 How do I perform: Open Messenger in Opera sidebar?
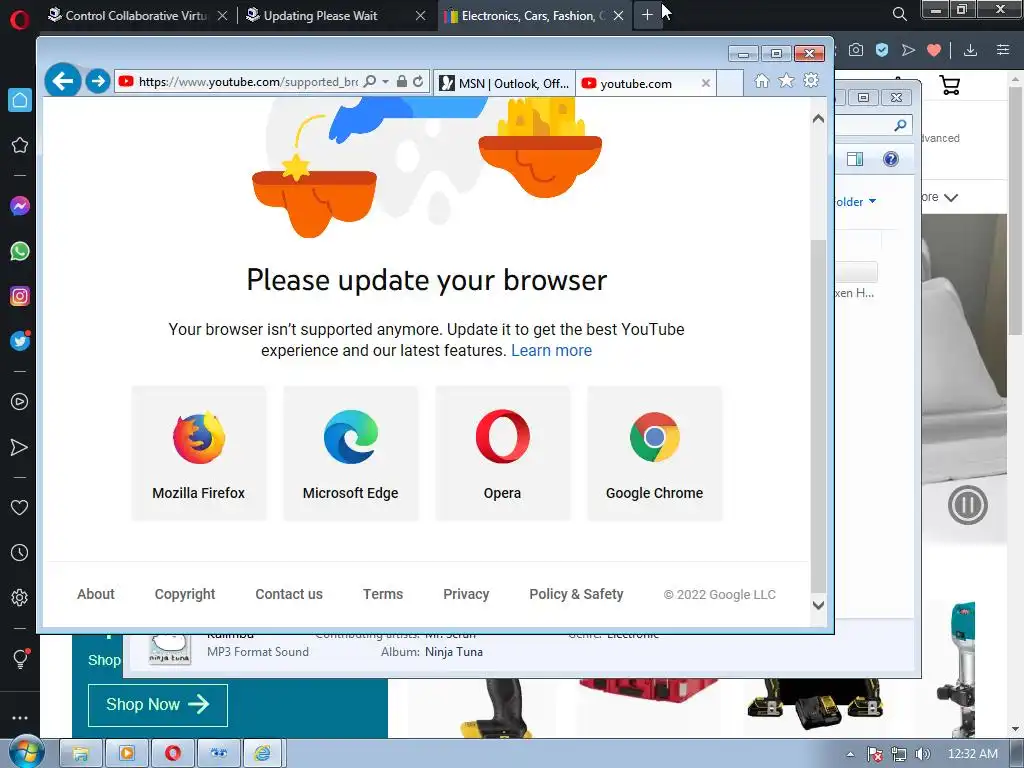pos(20,206)
